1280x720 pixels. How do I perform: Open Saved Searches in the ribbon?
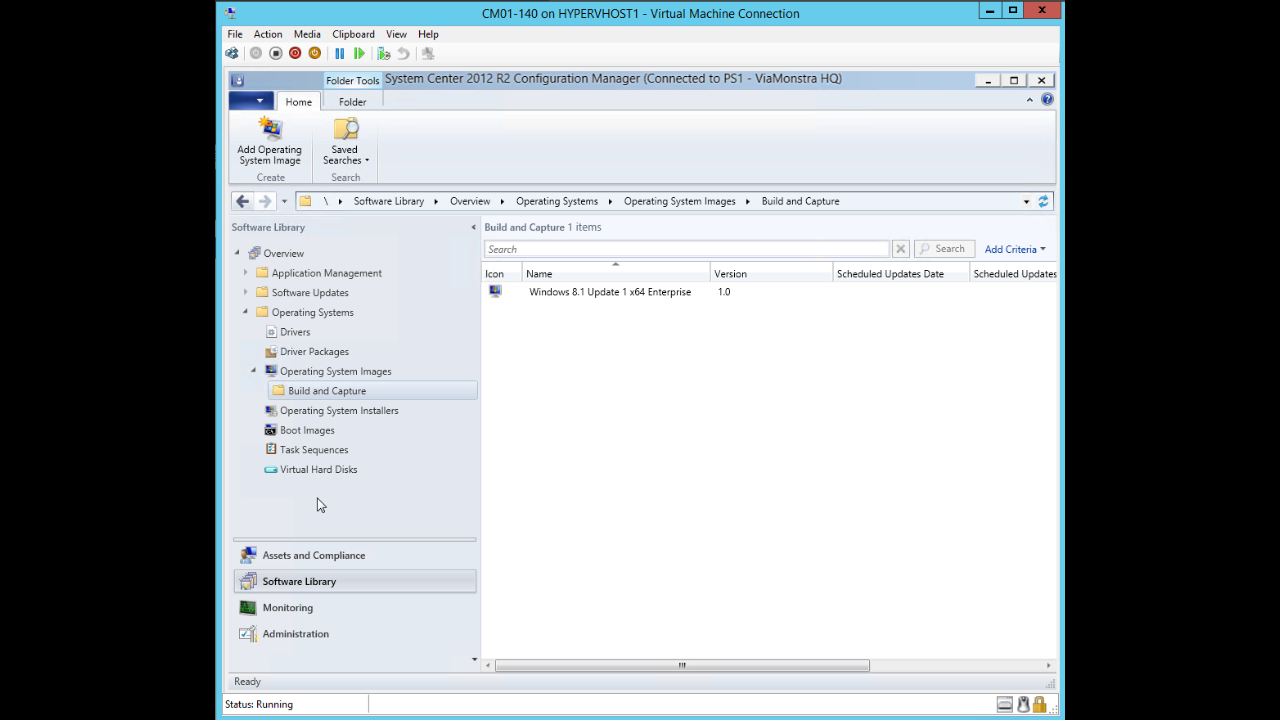[345, 141]
